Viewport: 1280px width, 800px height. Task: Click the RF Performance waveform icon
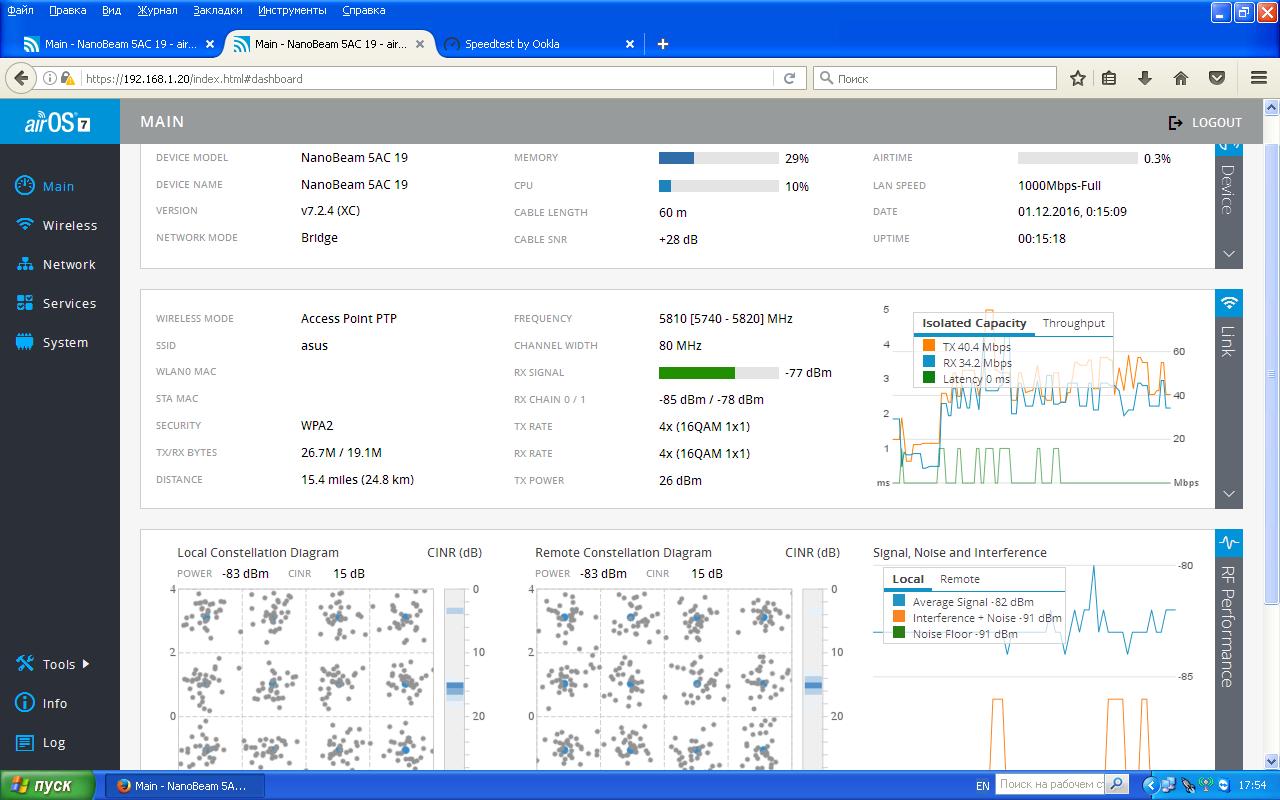click(1229, 543)
